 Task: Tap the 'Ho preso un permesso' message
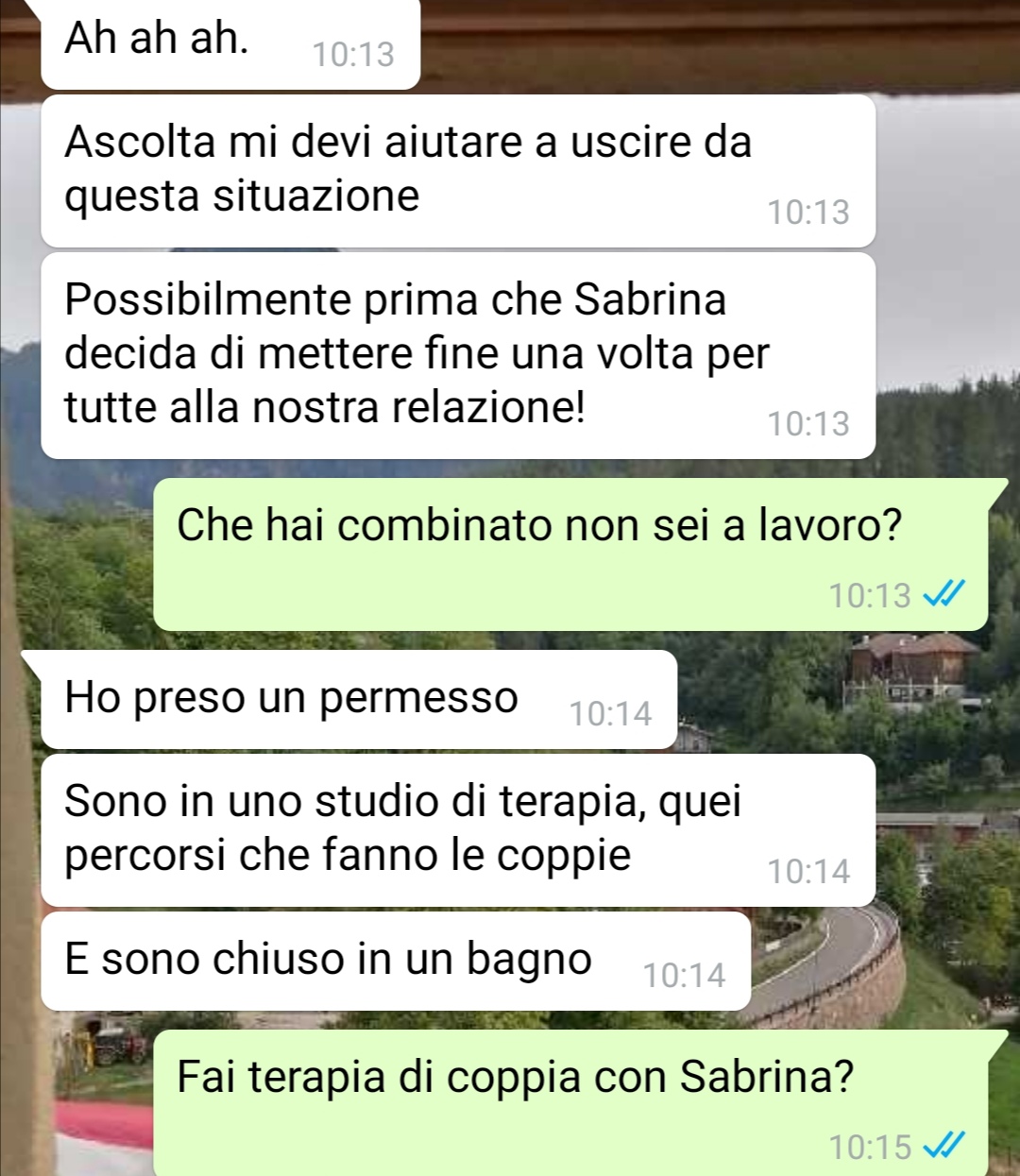pyautogui.click(x=359, y=699)
